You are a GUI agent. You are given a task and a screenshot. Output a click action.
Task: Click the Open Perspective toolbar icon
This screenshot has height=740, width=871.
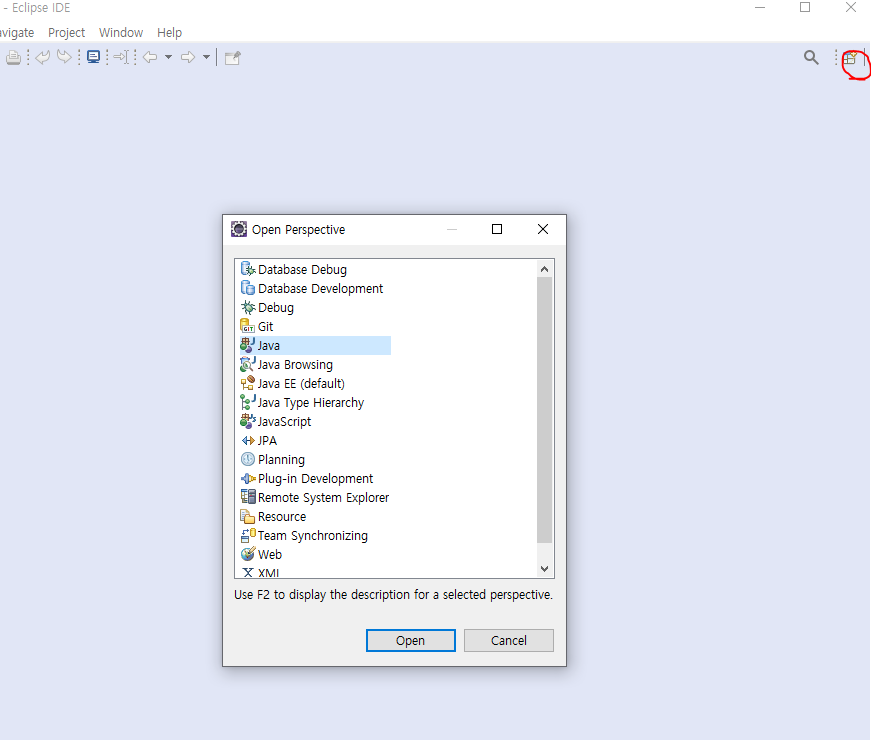[850, 58]
